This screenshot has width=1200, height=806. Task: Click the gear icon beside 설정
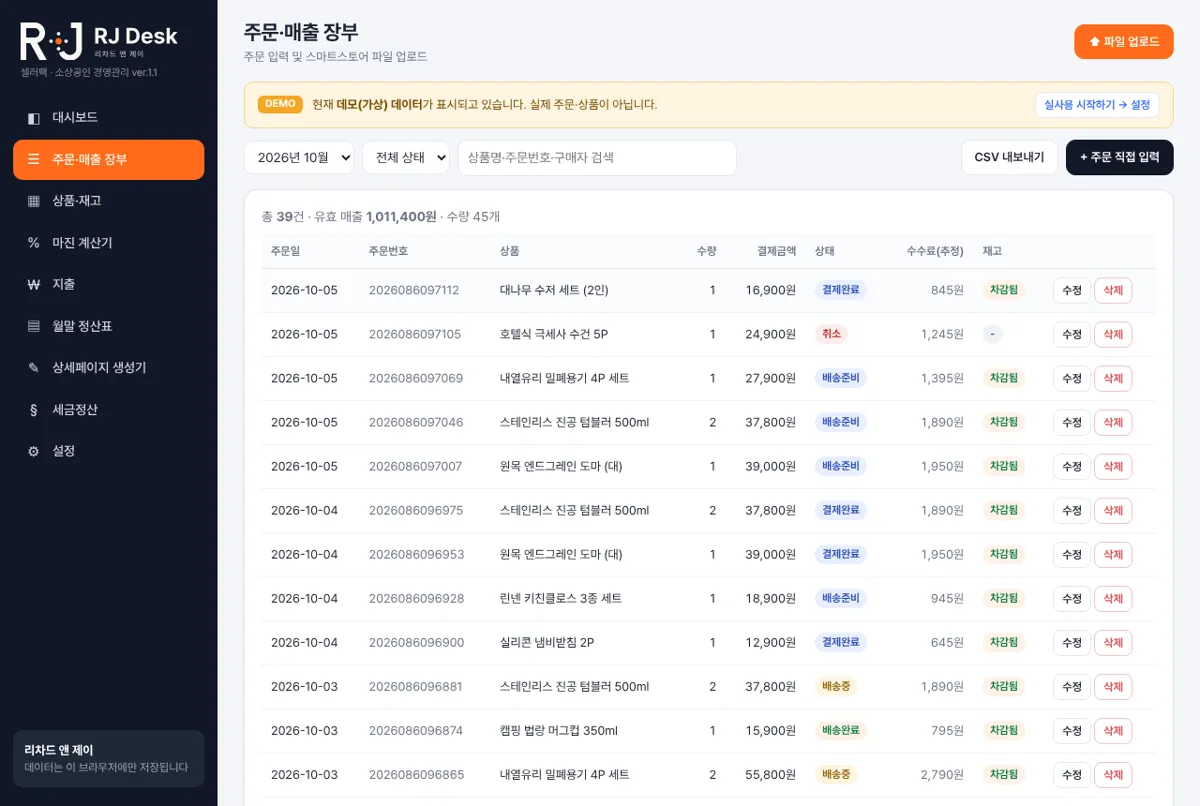point(34,451)
